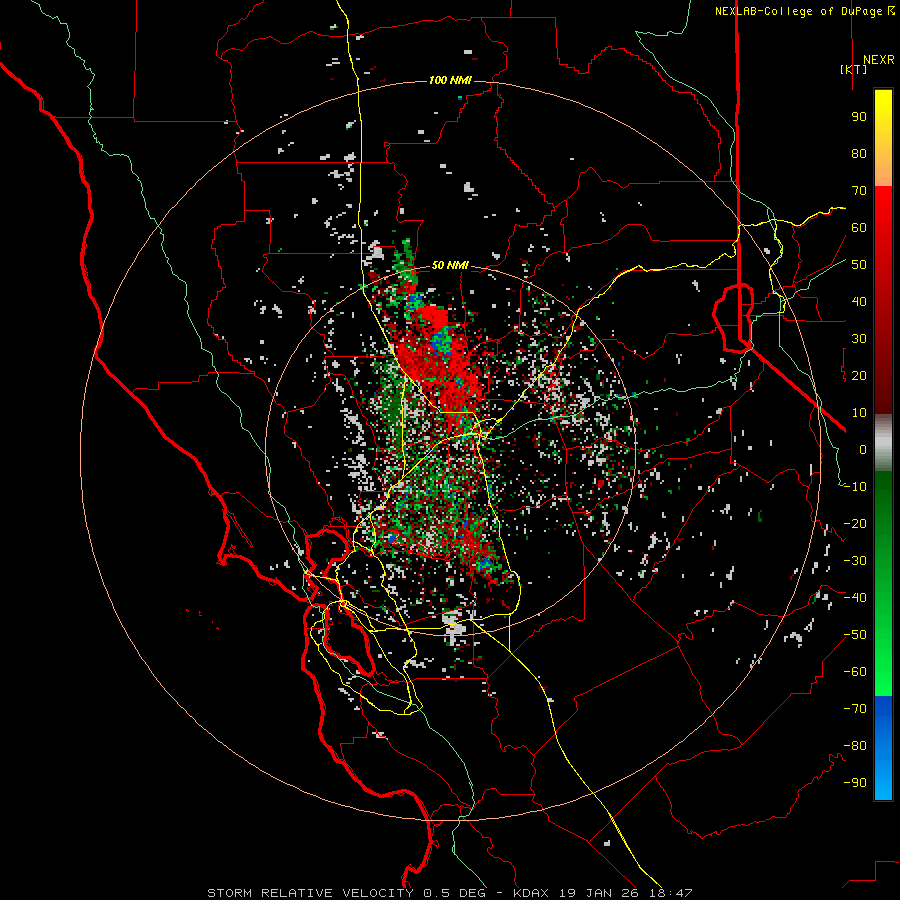
Task: Click the NEXLAB-College of DuPage watermark text
Action: [x=804, y=11]
